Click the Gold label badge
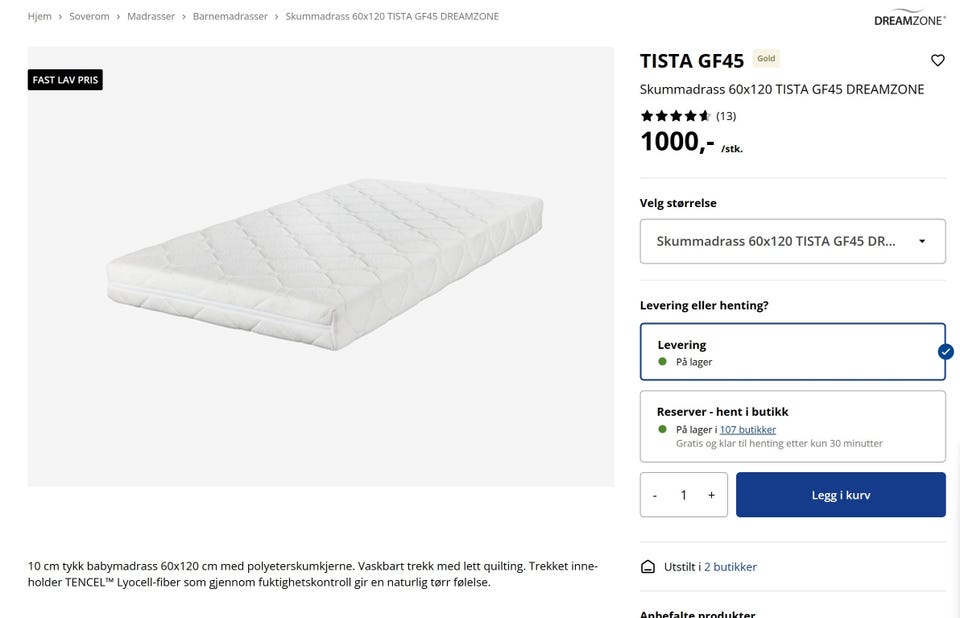Image resolution: width=960 pixels, height=618 pixels. 766,59
